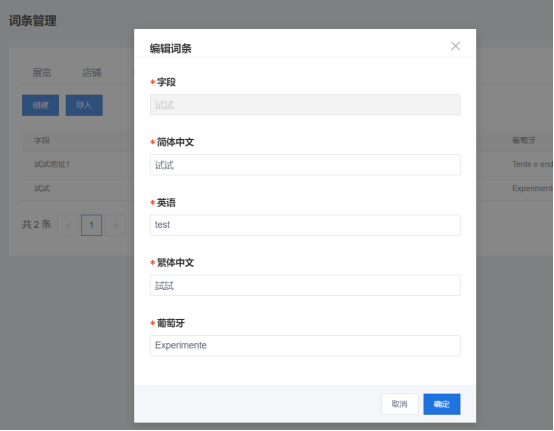The width and height of the screenshot is (554, 431).
Task: Switch to the 店铺 tab
Action: 92,73
